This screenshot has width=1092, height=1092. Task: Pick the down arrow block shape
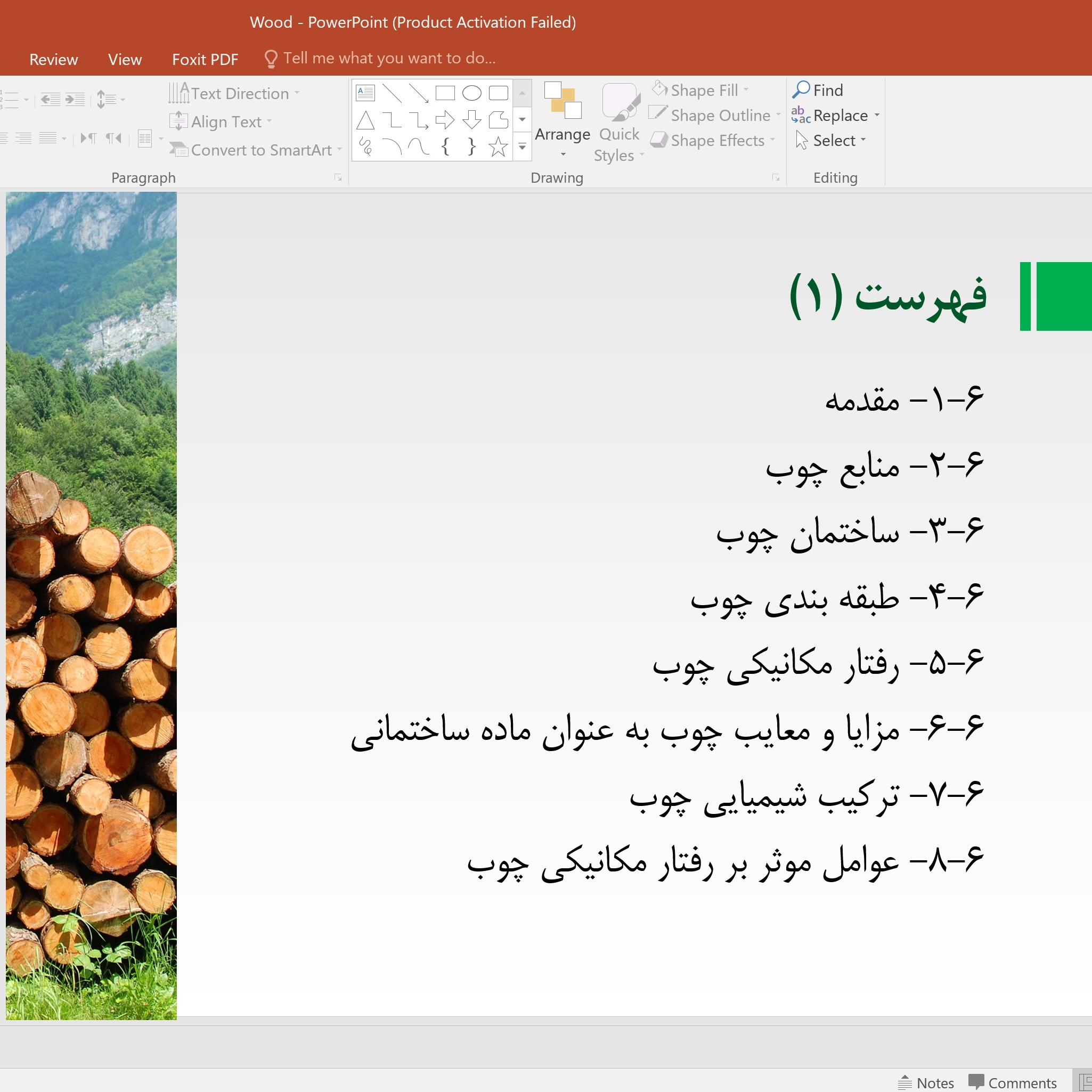(x=471, y=120)
